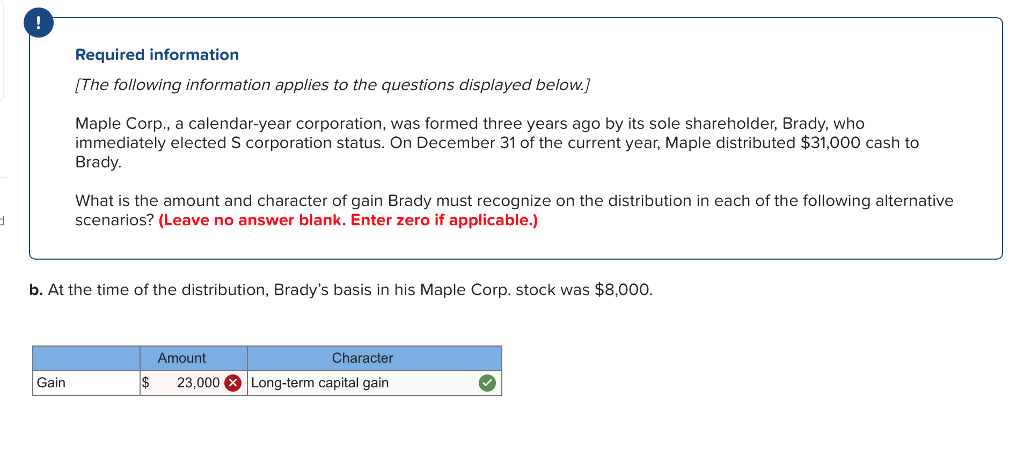Click the italic note about following information
The width and height of the screenshot is (1024, 456).
pyautogui.click(x=333, y=85)
